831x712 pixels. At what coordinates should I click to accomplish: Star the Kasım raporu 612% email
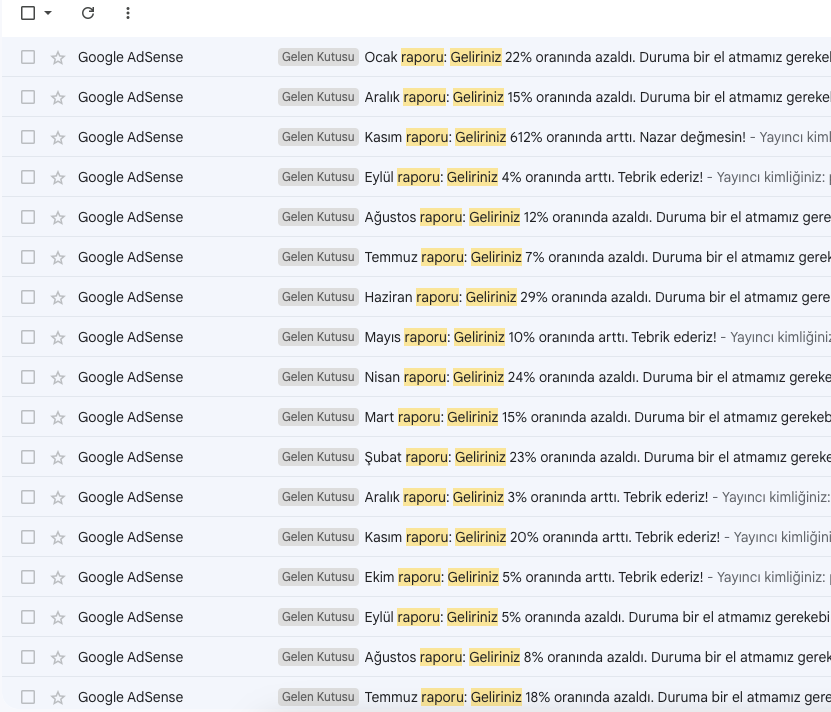pyautogui.click(x=58, y=137)
